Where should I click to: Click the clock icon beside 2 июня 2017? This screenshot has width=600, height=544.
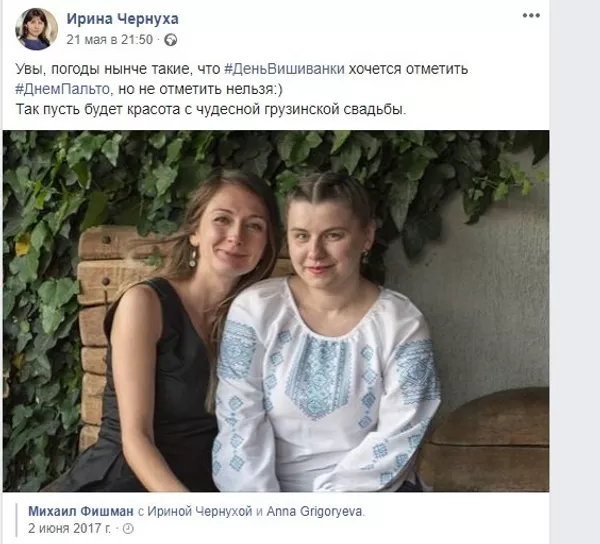pyautogui.click(x=128, y=529)
